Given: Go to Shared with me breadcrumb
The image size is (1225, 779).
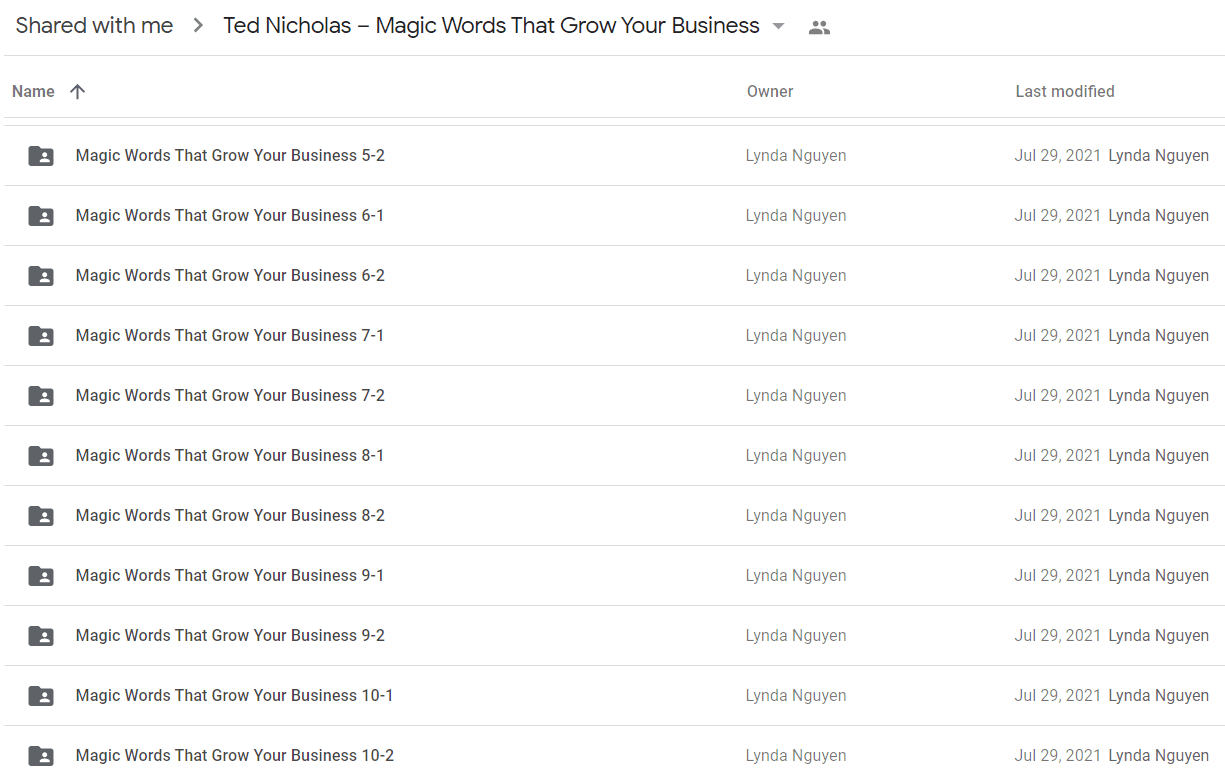Looking at the screenshot, I should [94, 26].
